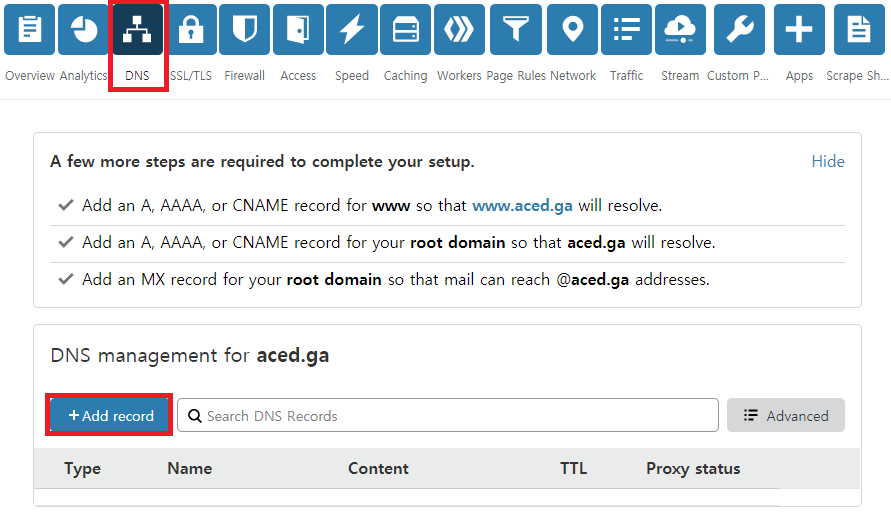This screenshot has height=517, width=891.
Task: Open the Access door icon
Action: [298, 30]
